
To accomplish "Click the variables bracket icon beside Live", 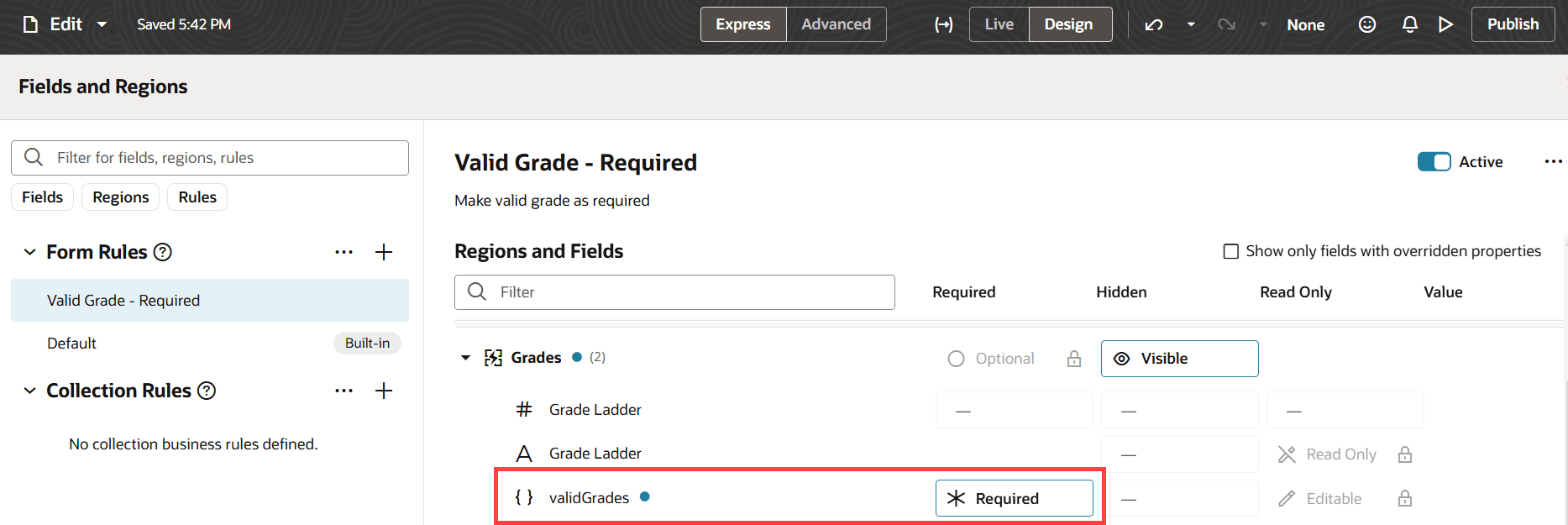I will tap(944, 24).
